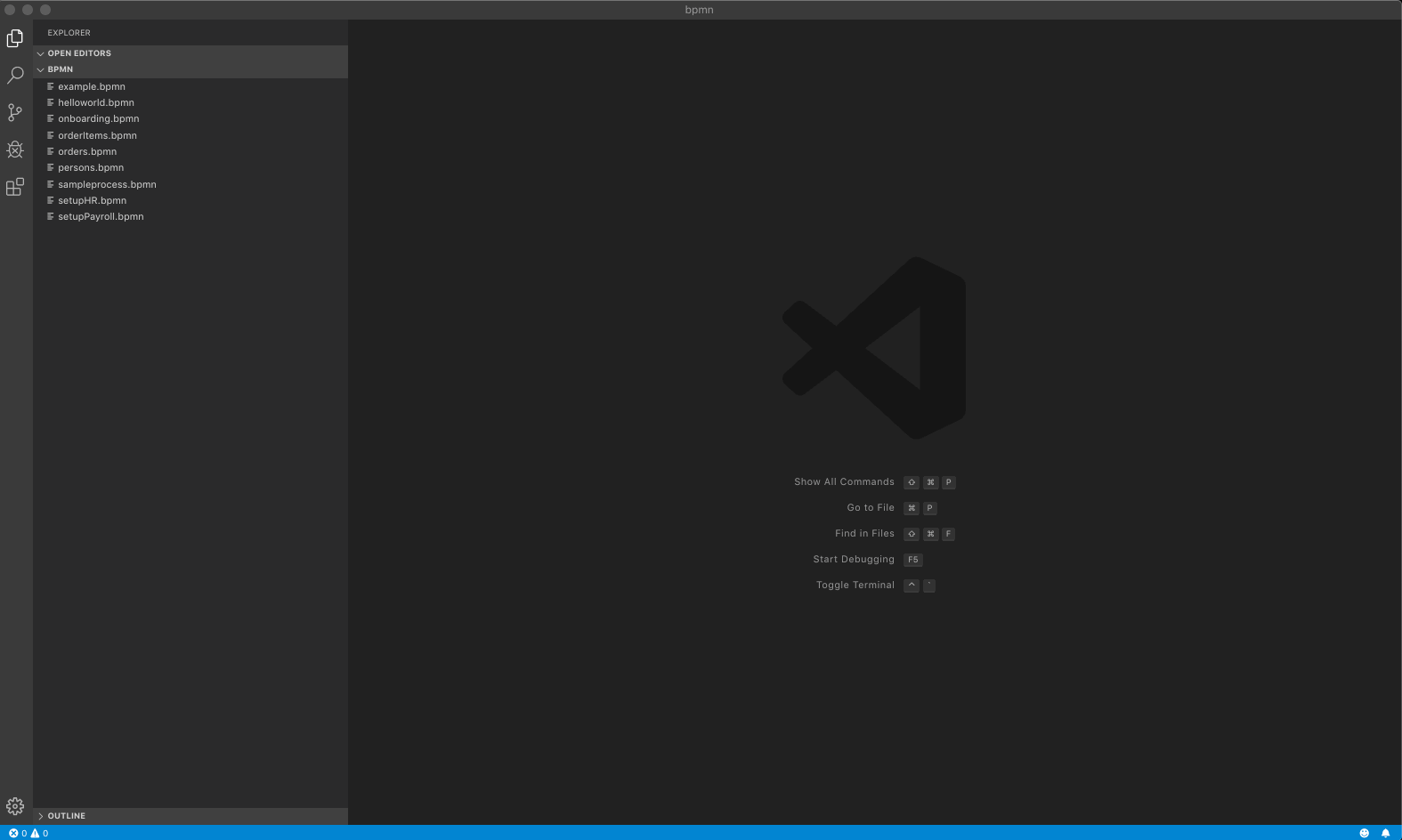Click the feedback smiley in status bar
Viewport: 1402px width, 840px height.
[1364, 833]
